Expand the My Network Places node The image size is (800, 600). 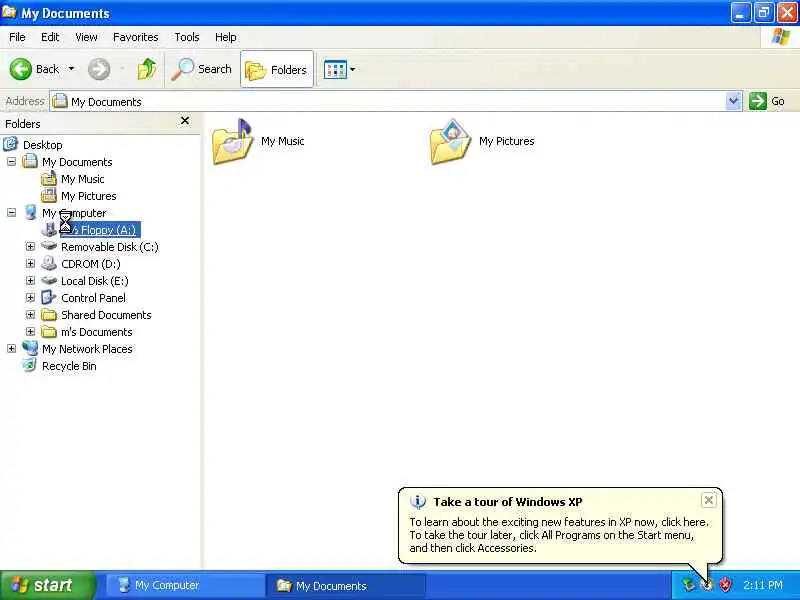(x=11, y=348)
